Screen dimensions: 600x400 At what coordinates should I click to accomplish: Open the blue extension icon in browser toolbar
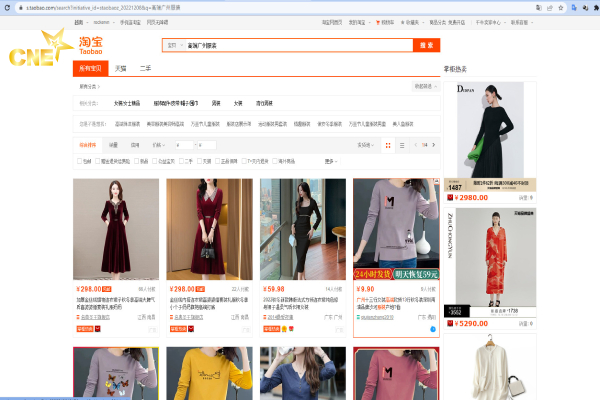point(574,8)
